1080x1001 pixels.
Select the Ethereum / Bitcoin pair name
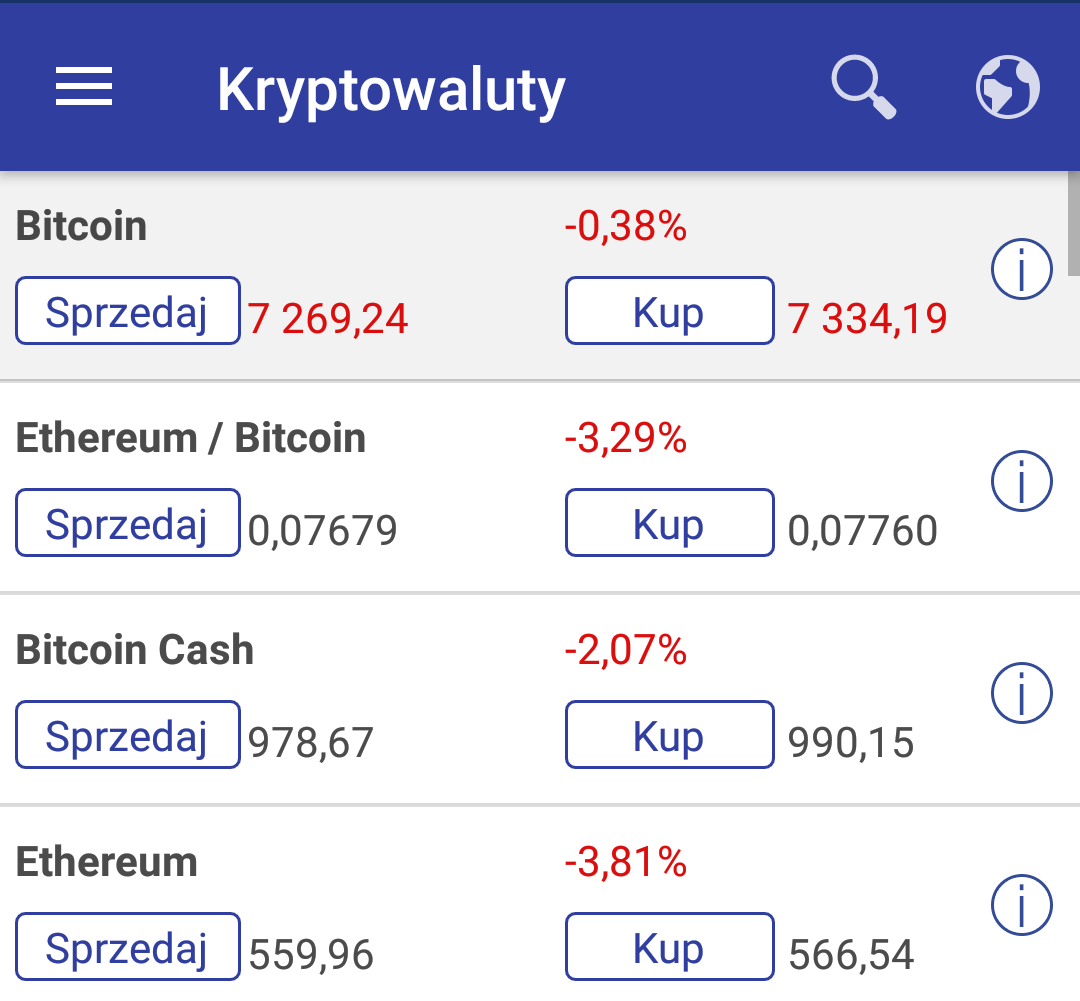[x=191, y=439]
